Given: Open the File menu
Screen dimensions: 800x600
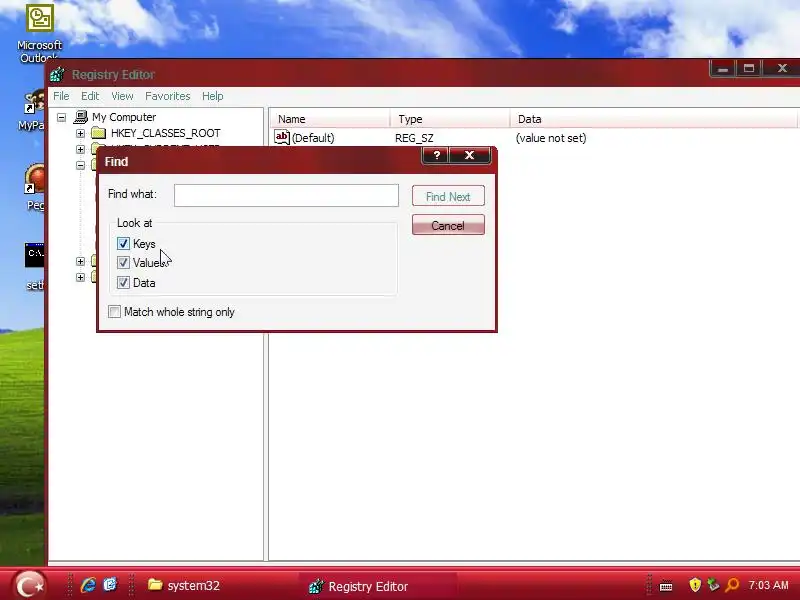Looking at the screenshot, I should click(61, 96).
